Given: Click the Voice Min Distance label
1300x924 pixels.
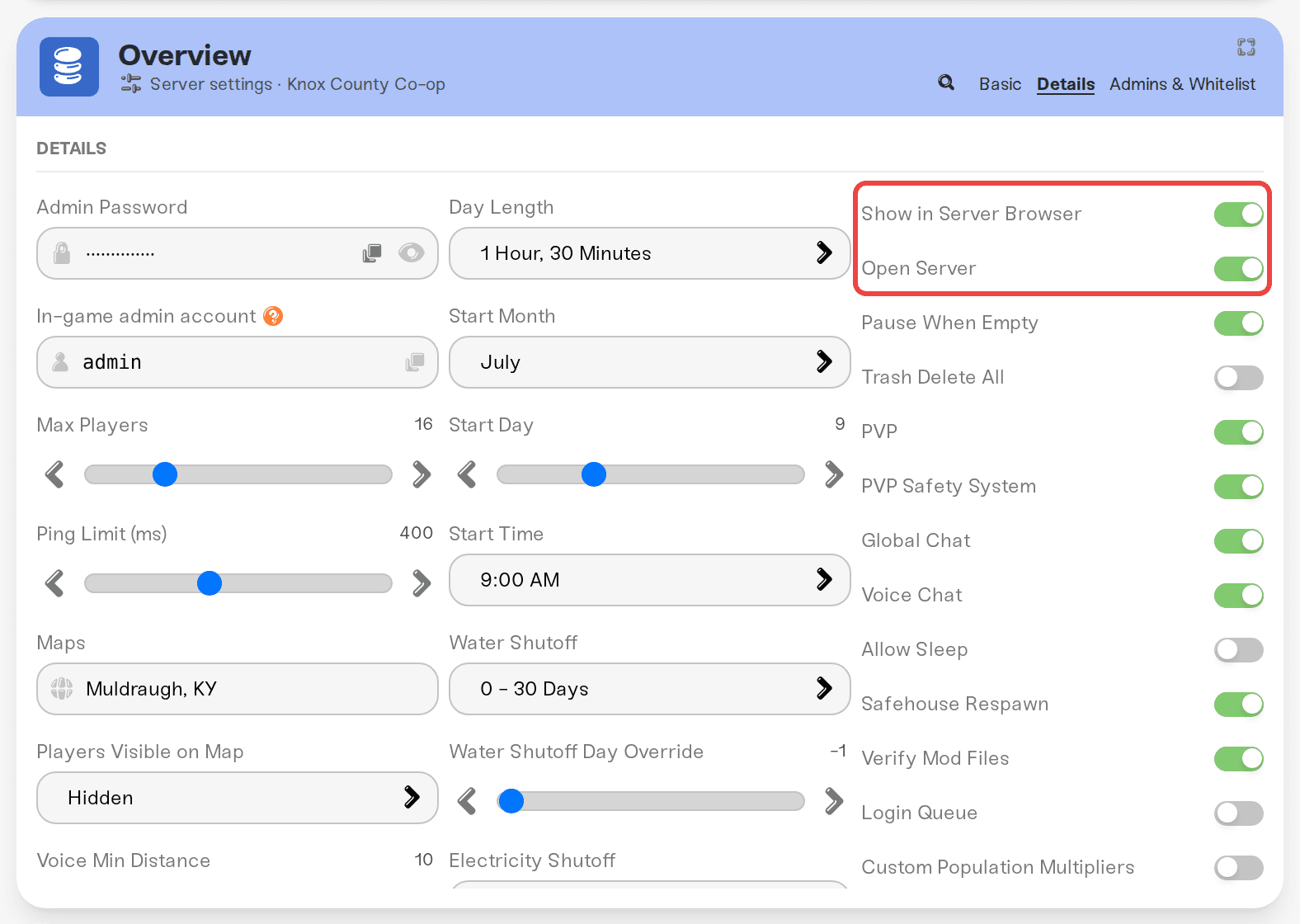Looking at the screenshot, I should (x=124, y=860).
